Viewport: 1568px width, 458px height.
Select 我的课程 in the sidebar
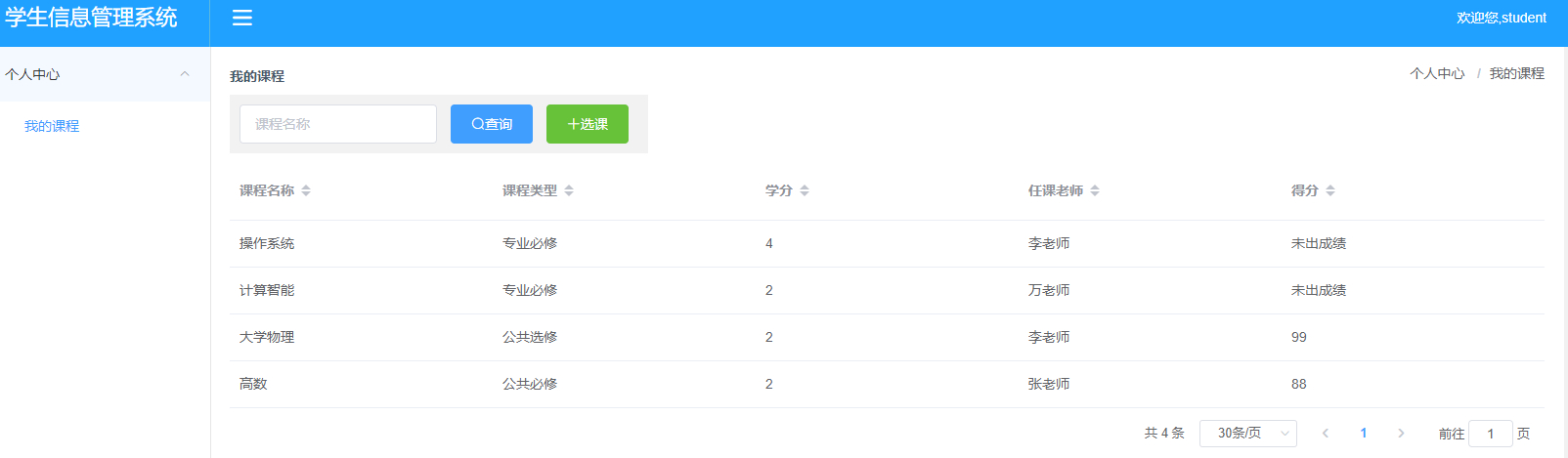tap(52, 126)
